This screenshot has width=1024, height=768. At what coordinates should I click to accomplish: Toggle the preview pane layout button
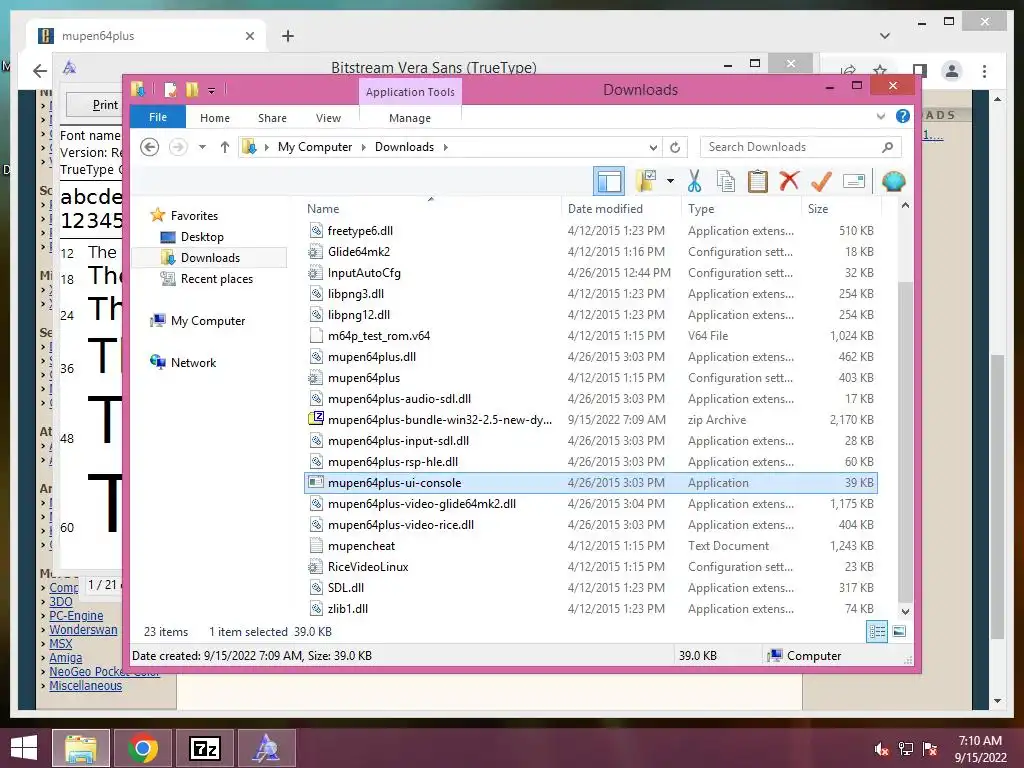click(x=609, y=181)
